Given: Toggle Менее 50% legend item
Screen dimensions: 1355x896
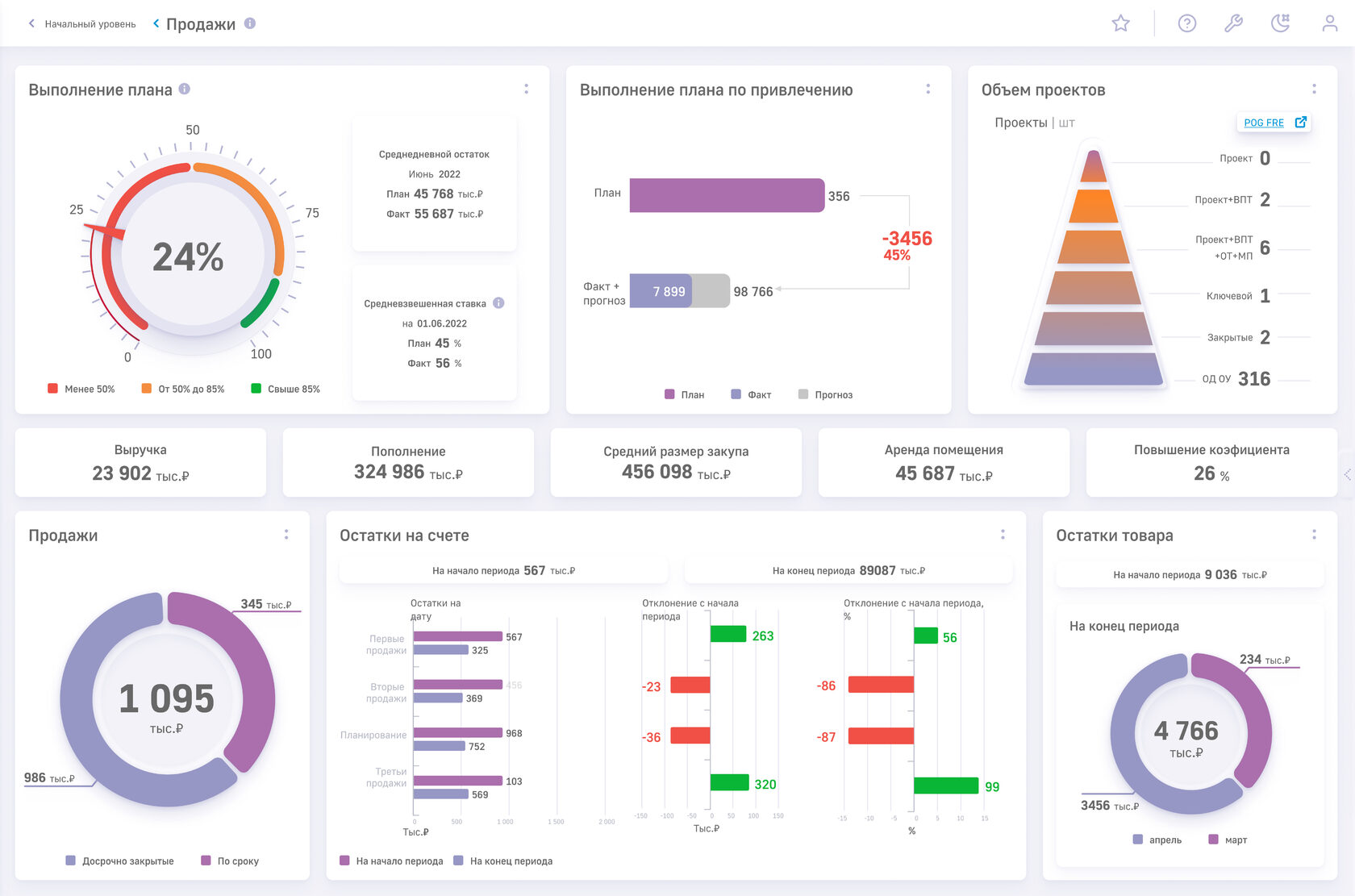Looking at the screenshot, I should pyautogui.click(x=81, y=389).
